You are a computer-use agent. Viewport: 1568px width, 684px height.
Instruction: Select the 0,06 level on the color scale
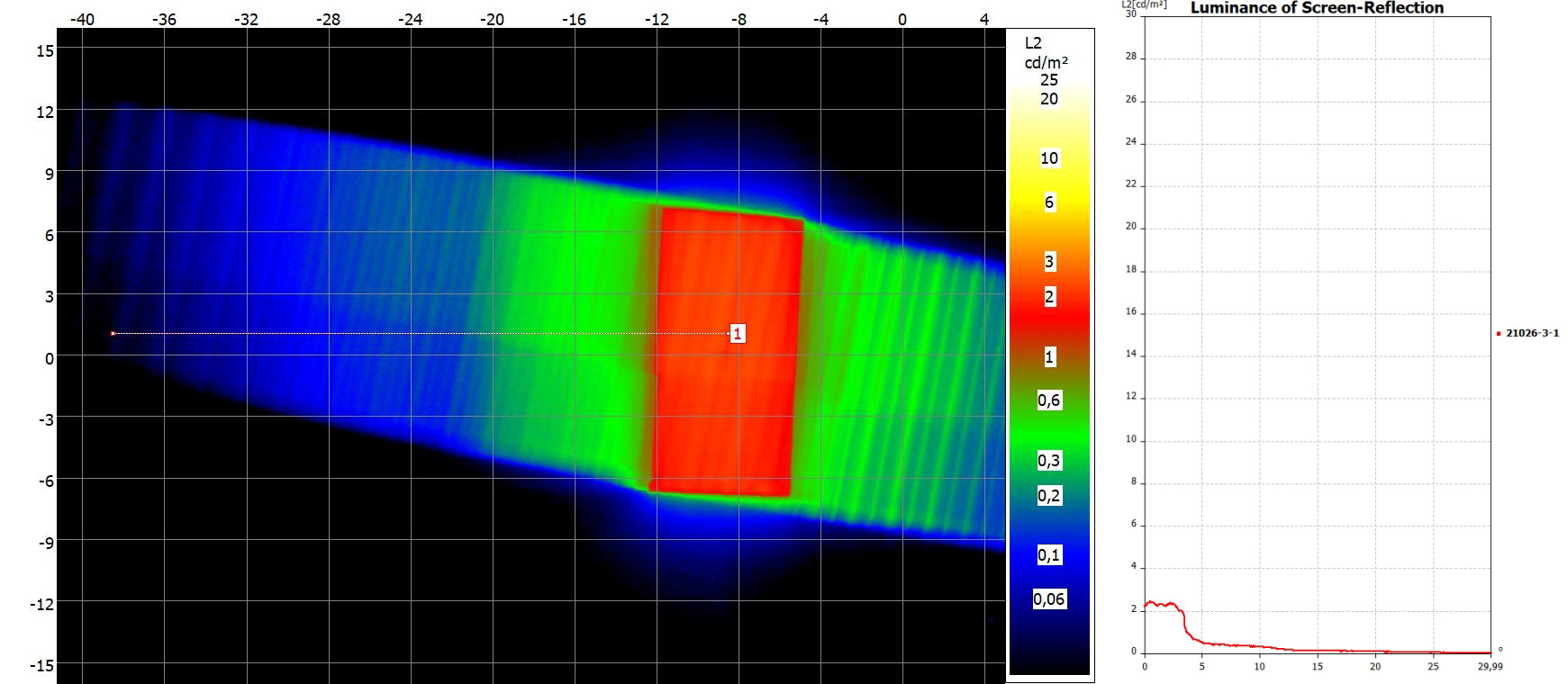pyautogui.click(x=1048, y=599)
